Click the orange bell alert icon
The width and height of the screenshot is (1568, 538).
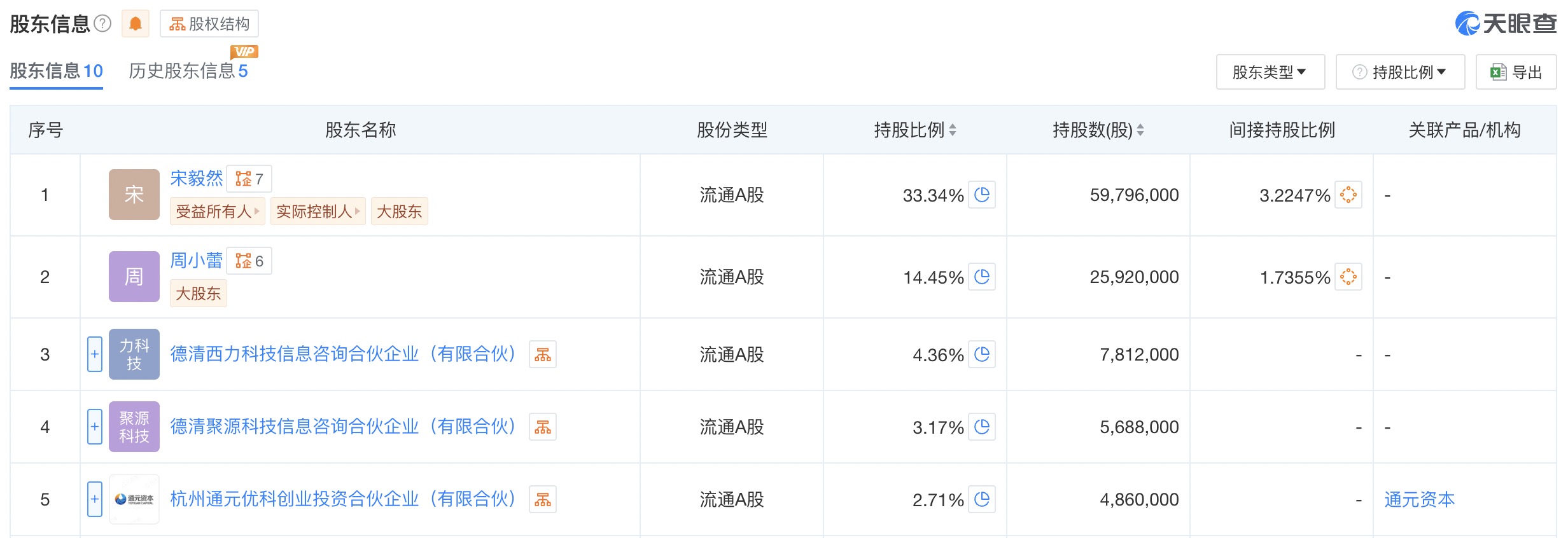[x=135, y=24]
